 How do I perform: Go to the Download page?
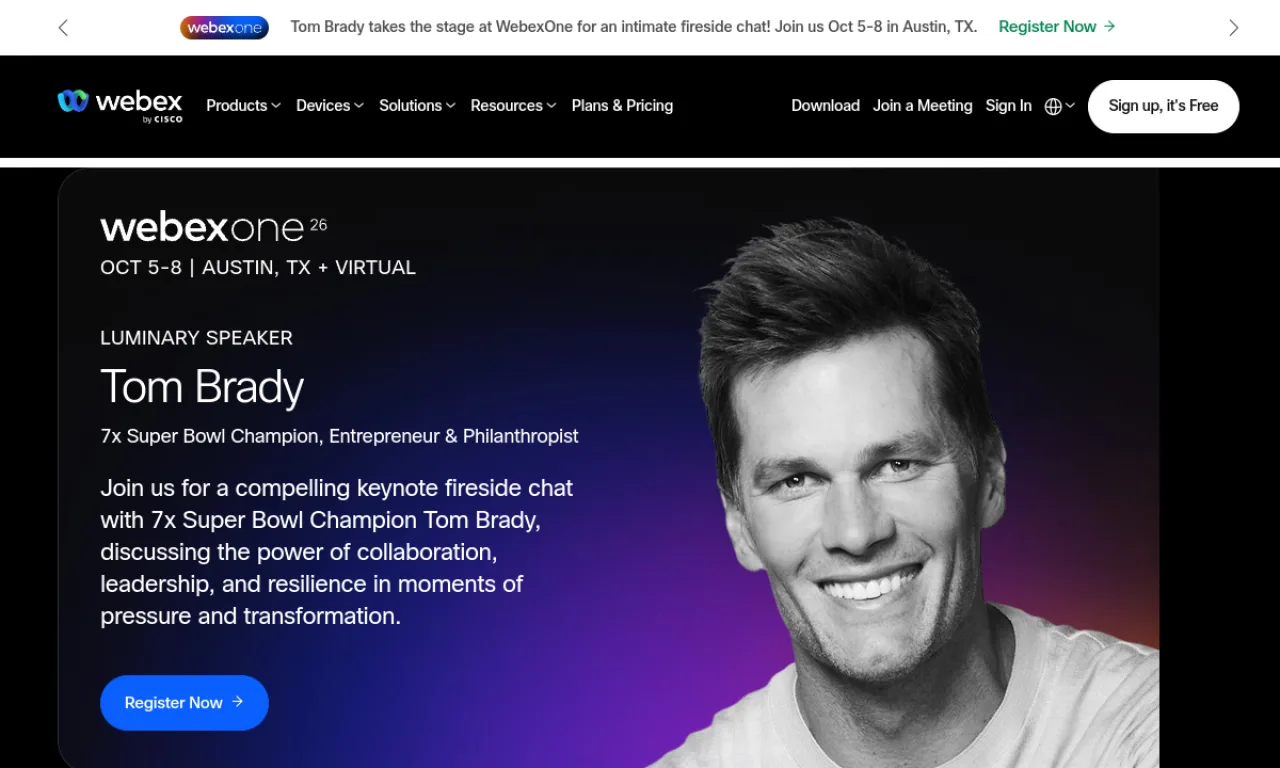[825, 106]
